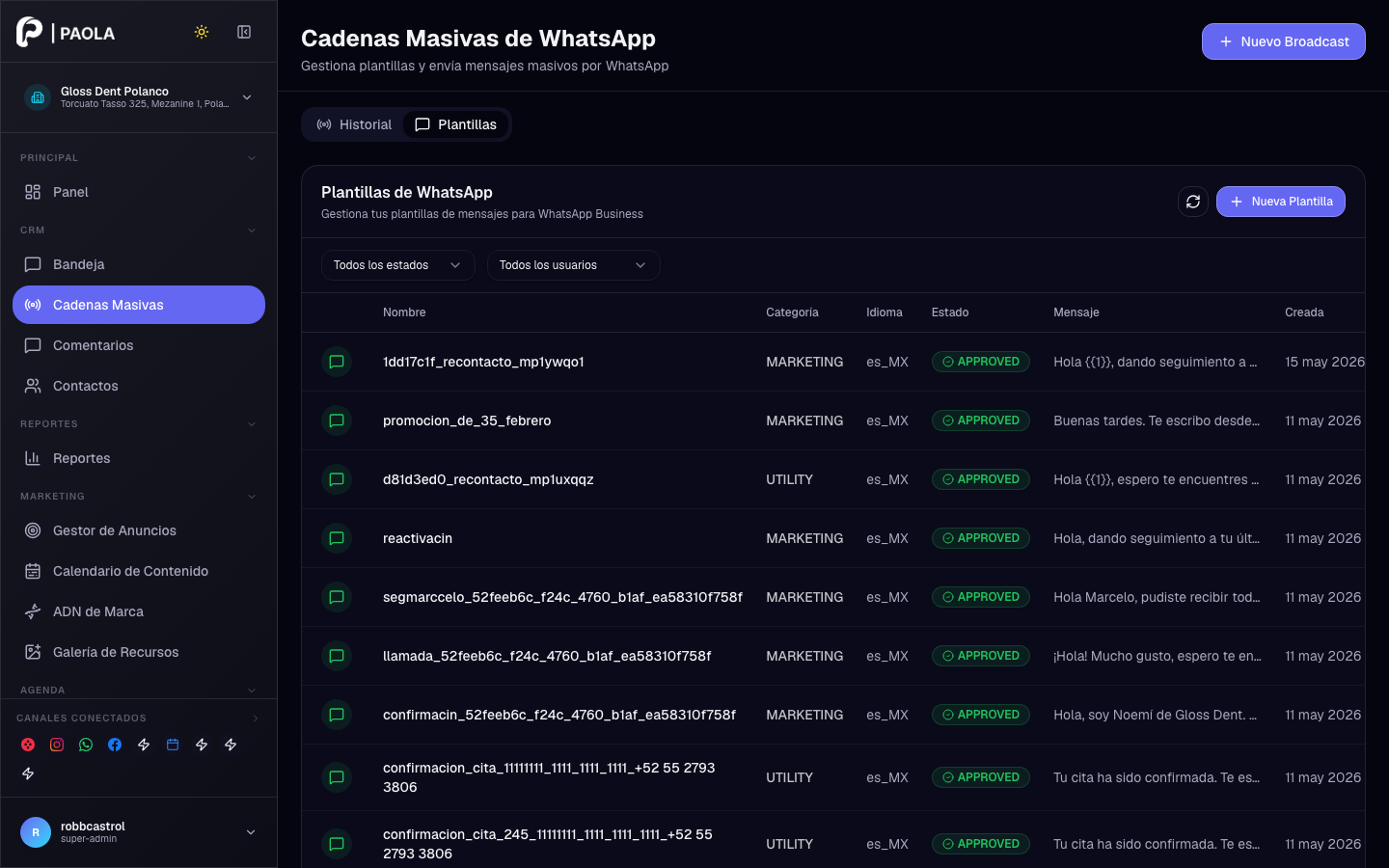1389x868 pixels.
Task: Open Bandeja in the sidebar
Action: (139, 264)
